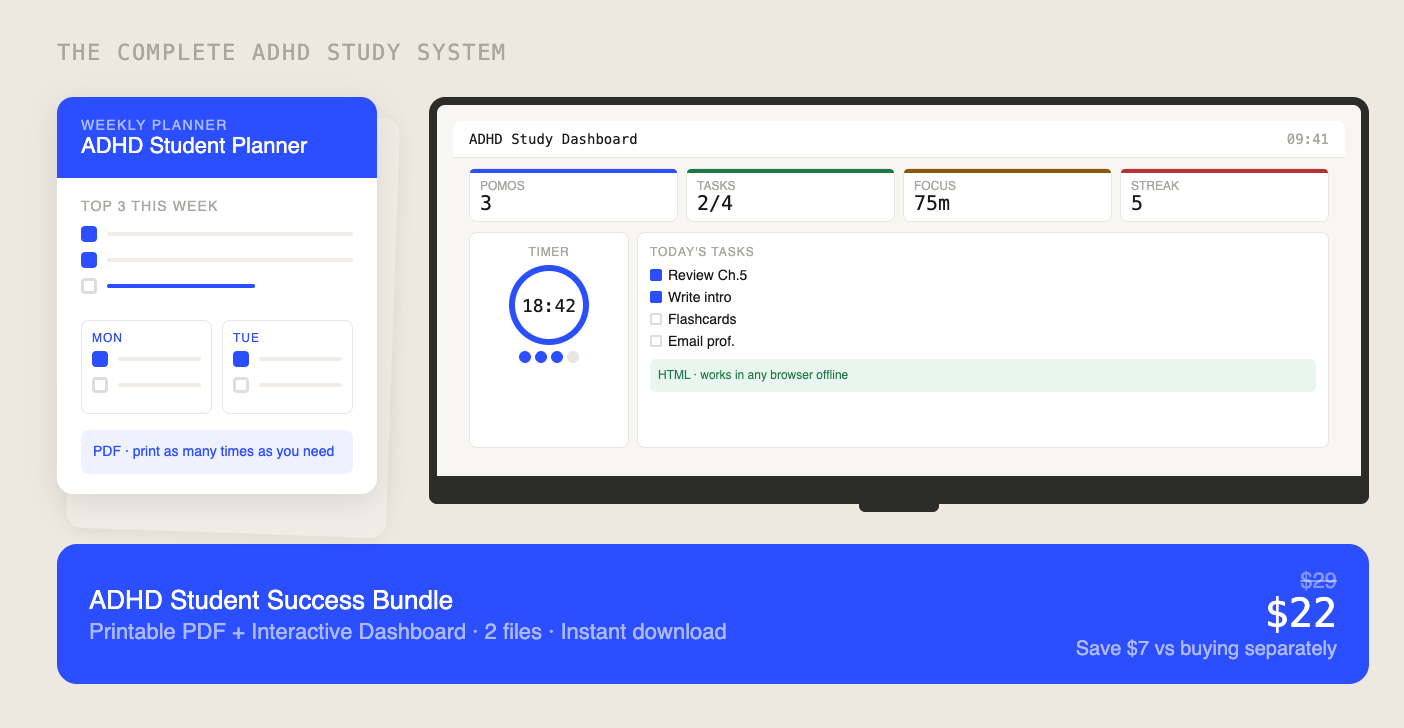Click the WEEKLY PLANNER label

(x=154, y=125)
